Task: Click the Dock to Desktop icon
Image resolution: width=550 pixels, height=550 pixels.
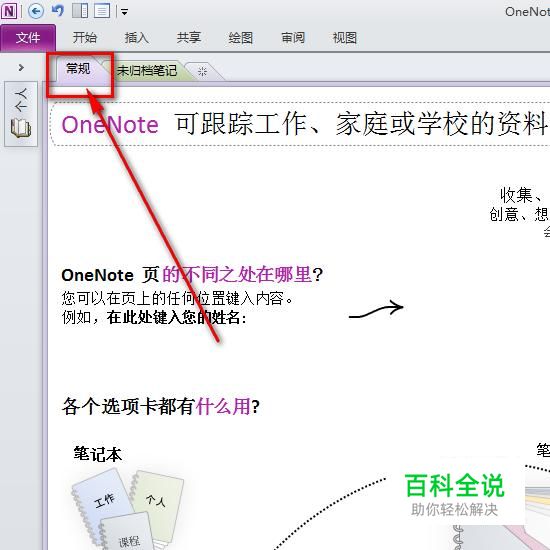Action: click(x=80, y=11)
